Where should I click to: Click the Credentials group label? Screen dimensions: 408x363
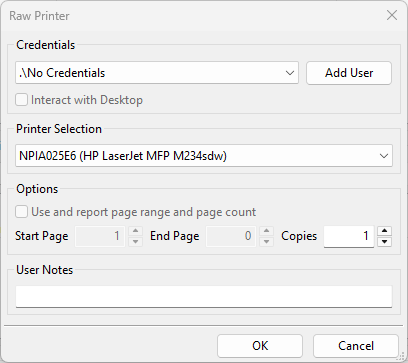[x=46, y=45]
